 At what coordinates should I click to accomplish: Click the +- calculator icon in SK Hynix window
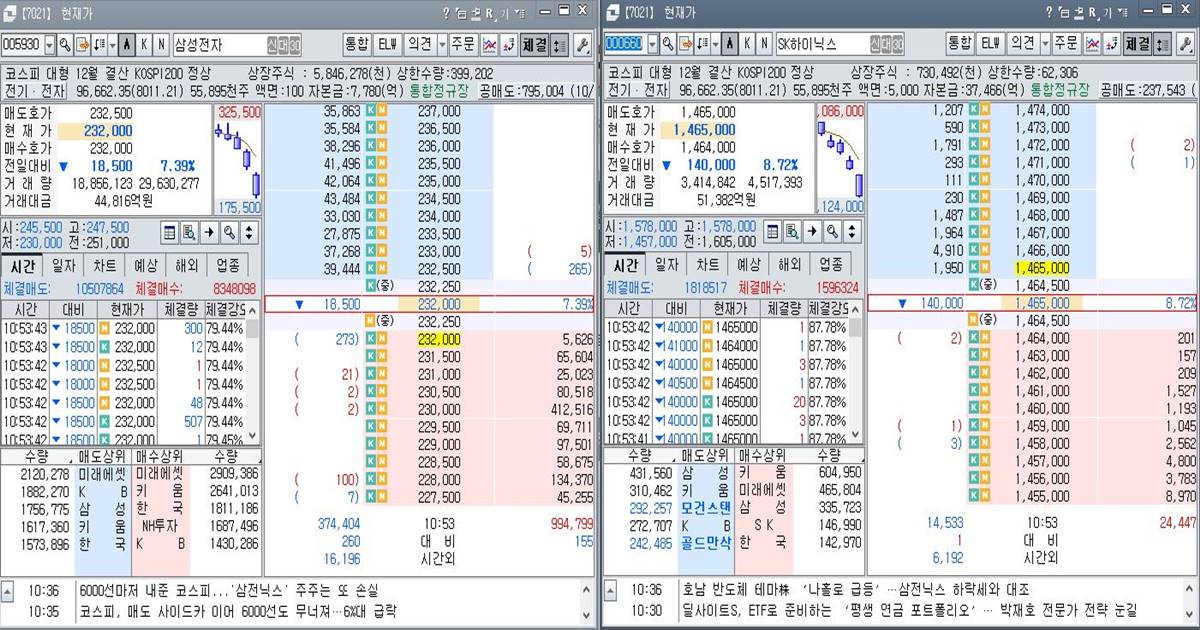pyautogui.click(x=1110, y=45)
